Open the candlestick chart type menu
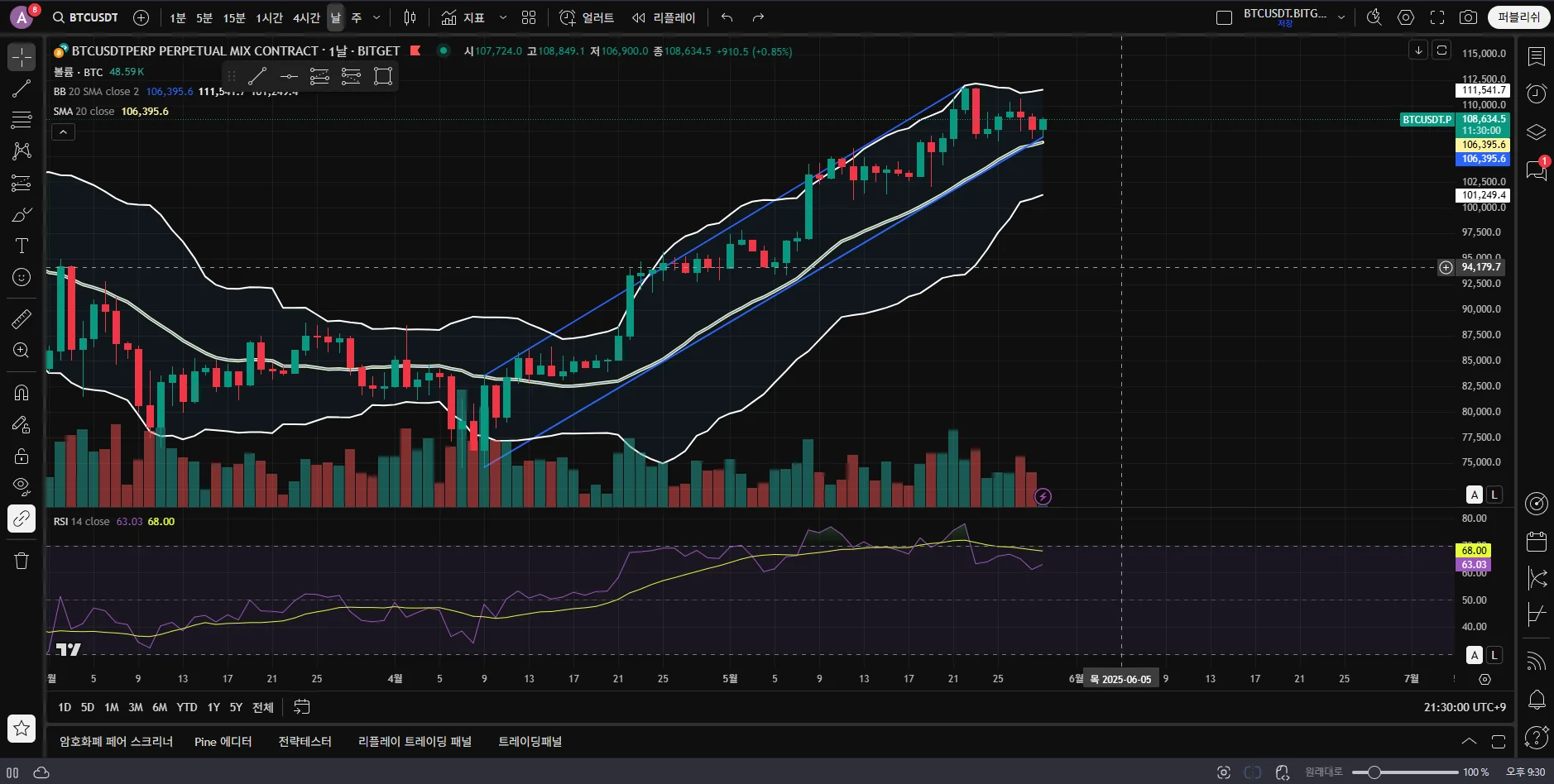 click(x=410, y=17)
